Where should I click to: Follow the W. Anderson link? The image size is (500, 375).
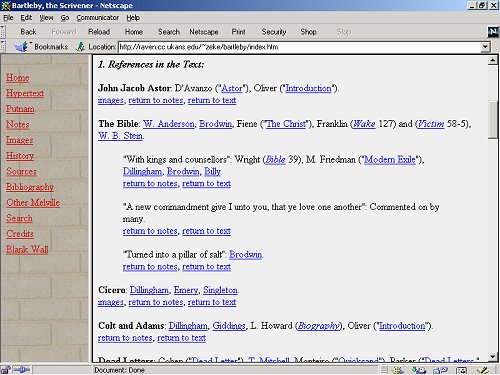click(x=169, y=124)
